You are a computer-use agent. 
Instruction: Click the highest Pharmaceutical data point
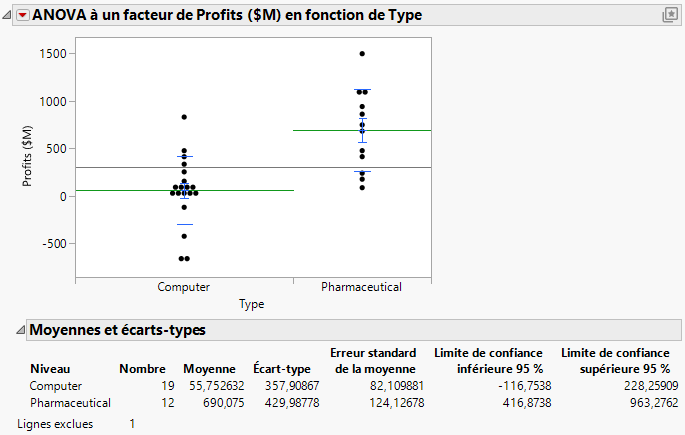(362, 54)
